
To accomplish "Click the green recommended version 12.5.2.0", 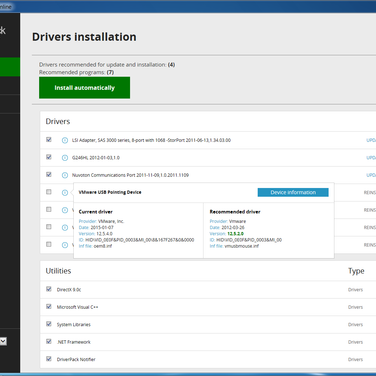I will [235, 234].
